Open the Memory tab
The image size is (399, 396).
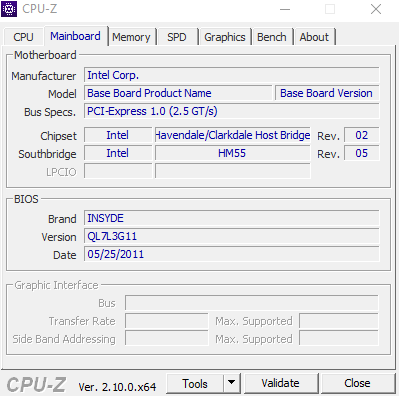pos(132,37)
